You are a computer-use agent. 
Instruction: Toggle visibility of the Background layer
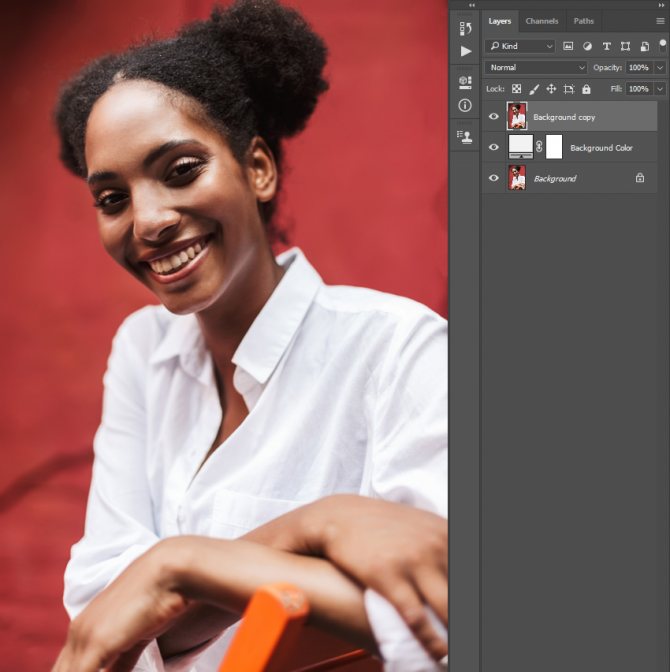coord(493,178)
